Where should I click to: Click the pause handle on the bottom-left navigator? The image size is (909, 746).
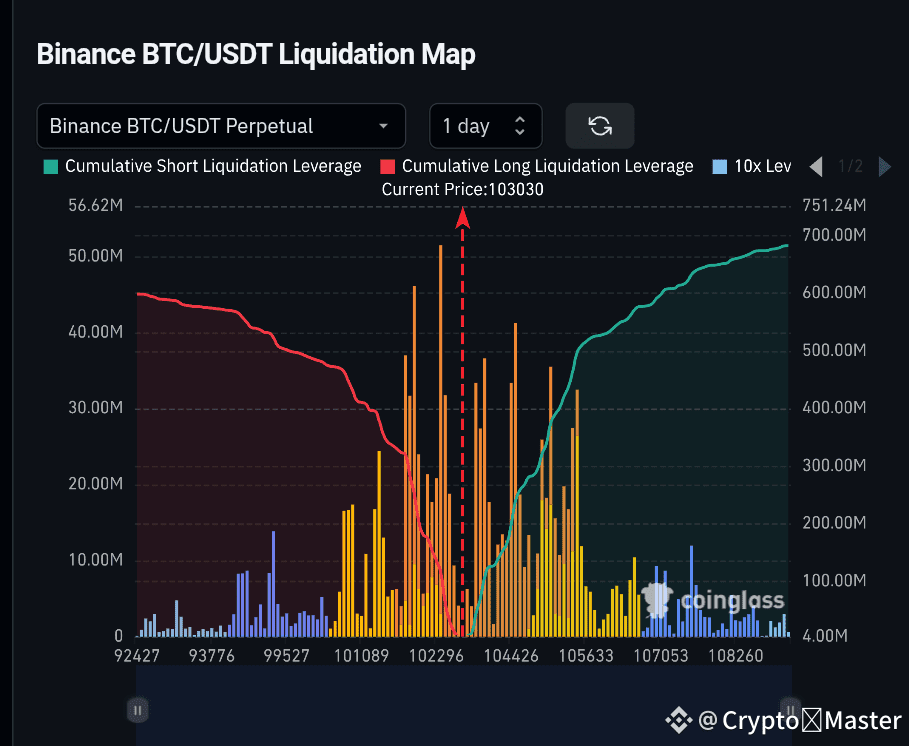click(137, 709)
